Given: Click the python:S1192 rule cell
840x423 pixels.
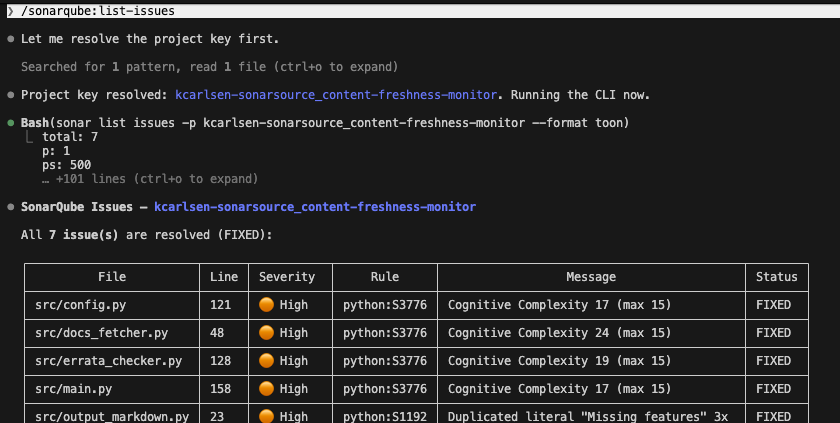Looking at the screenshot, I should coord(385,416).
